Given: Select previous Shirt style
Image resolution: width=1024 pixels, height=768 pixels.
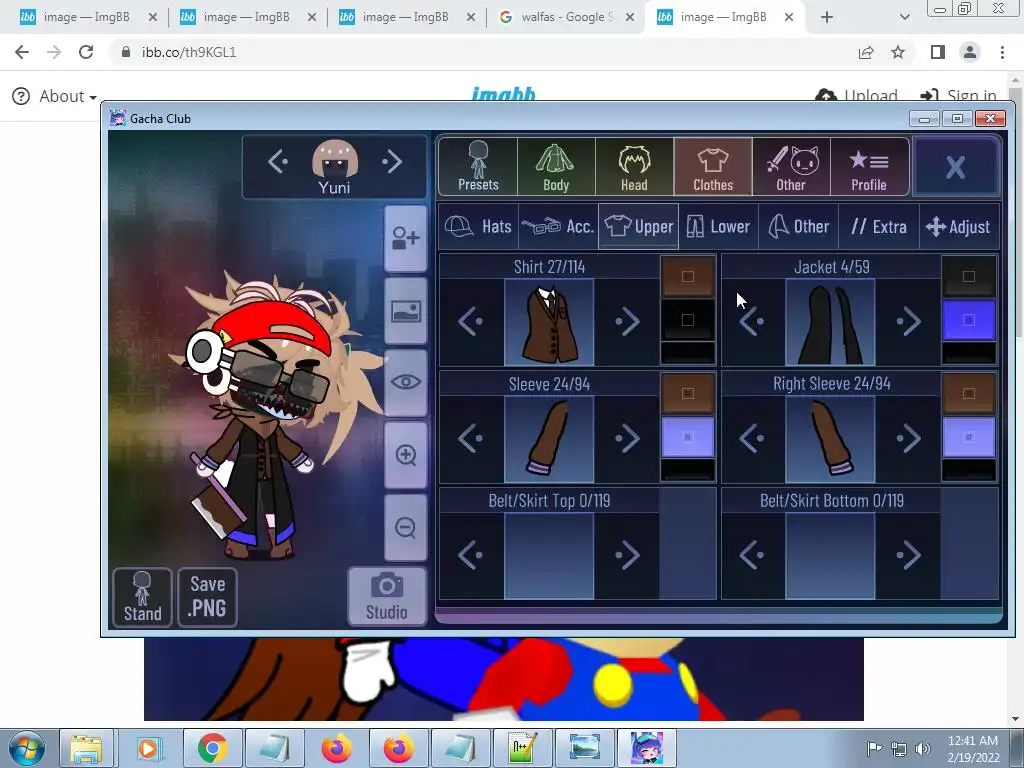Looking at the screenshot, I should pyautogui.click(x=471, y=321).
